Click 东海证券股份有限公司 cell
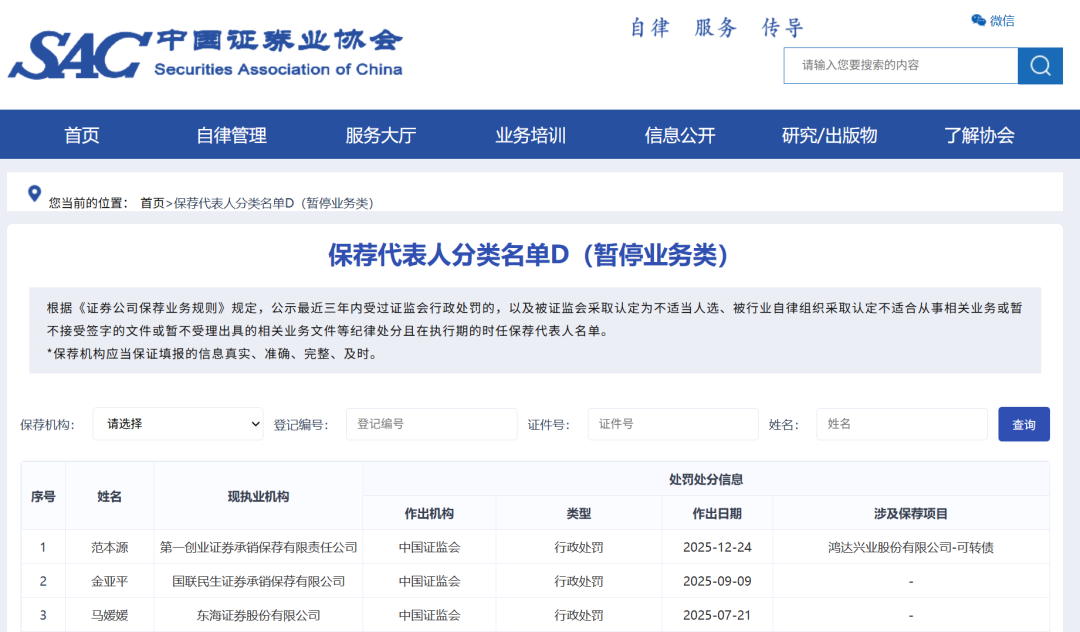 click(x=258, y=615)
